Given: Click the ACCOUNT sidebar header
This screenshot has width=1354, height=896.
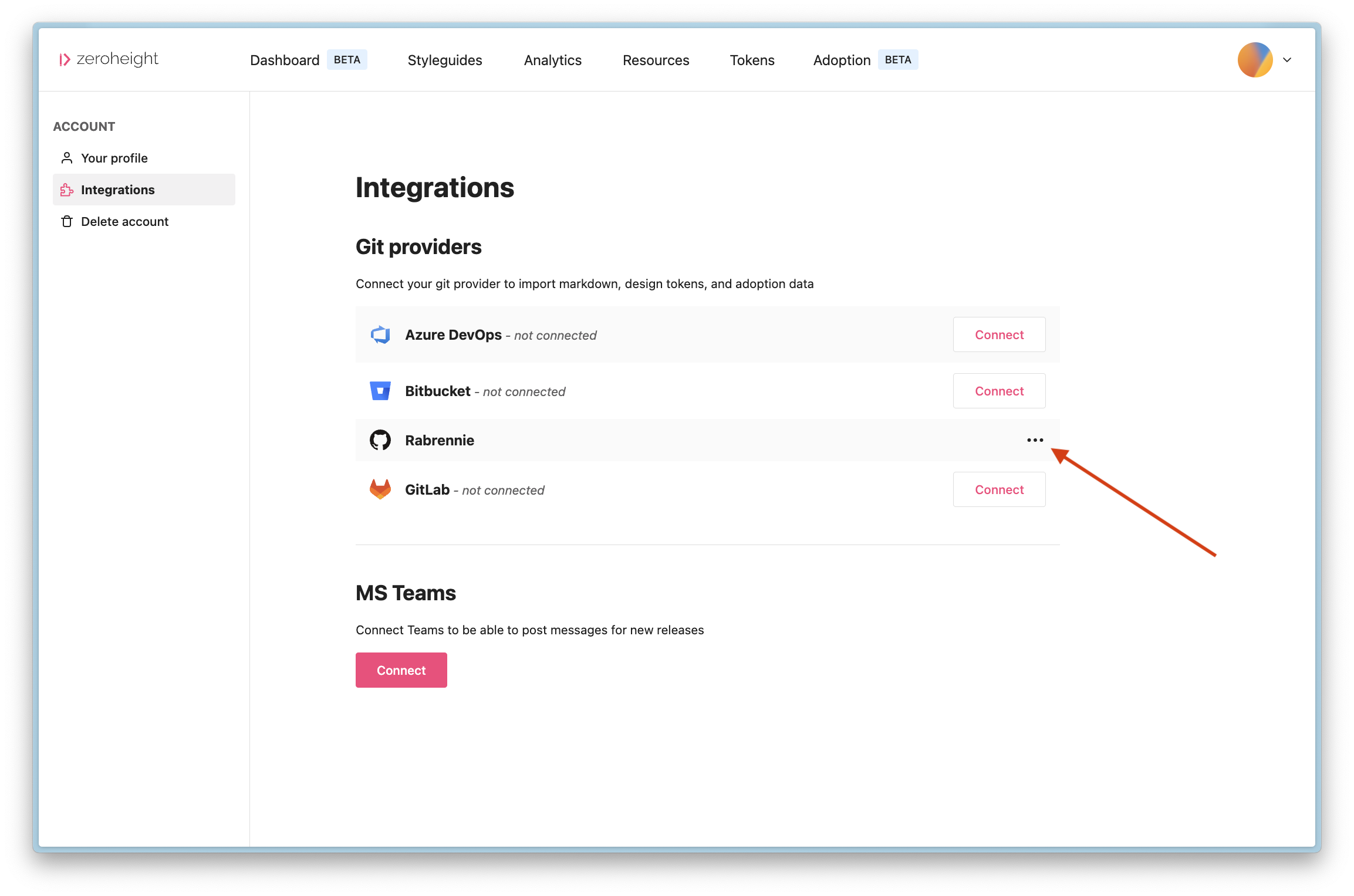Looking at the screenshot, I should tap(84, 126).
